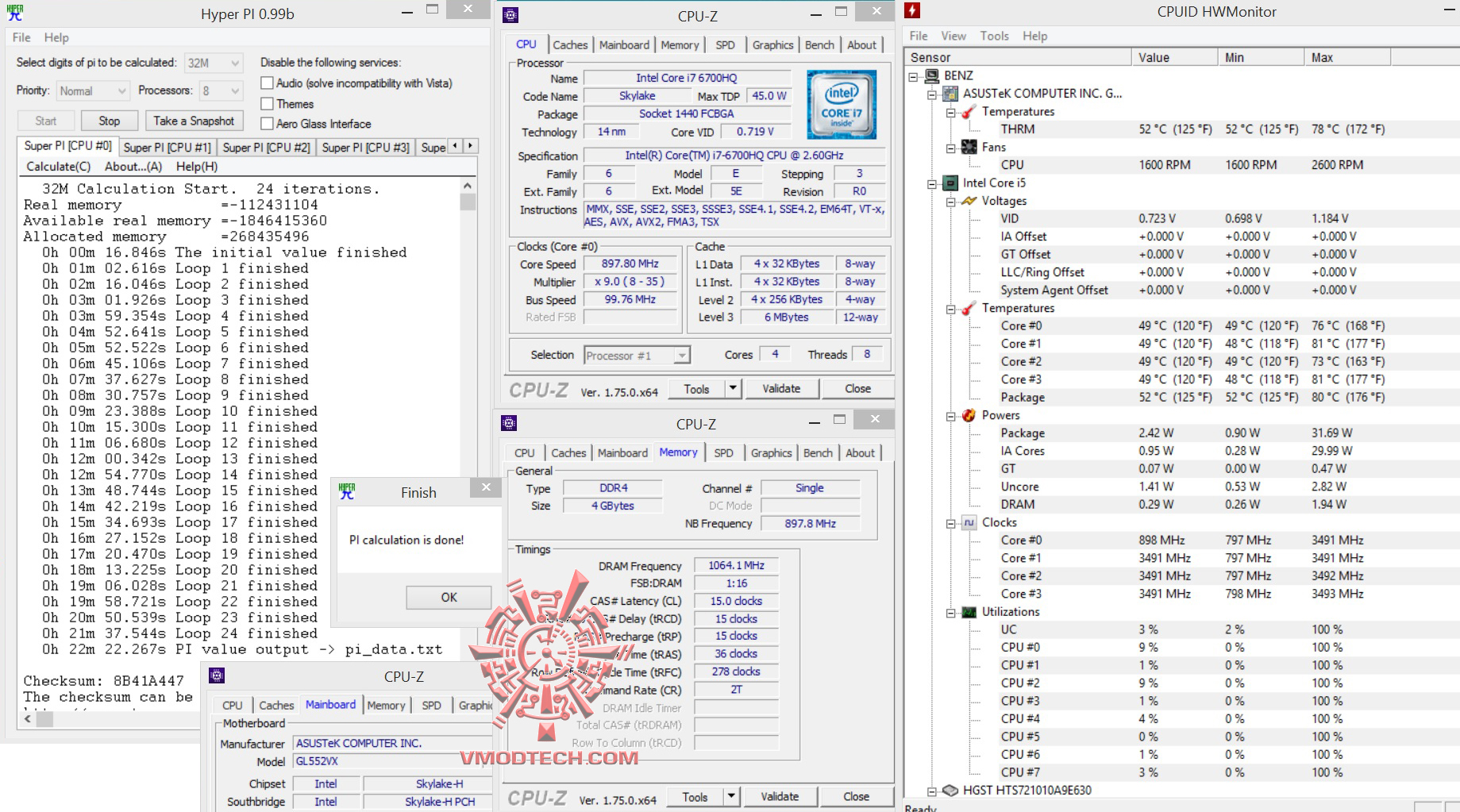Click the Voltages lightning icon in HWMonitor

pos(969,201)
